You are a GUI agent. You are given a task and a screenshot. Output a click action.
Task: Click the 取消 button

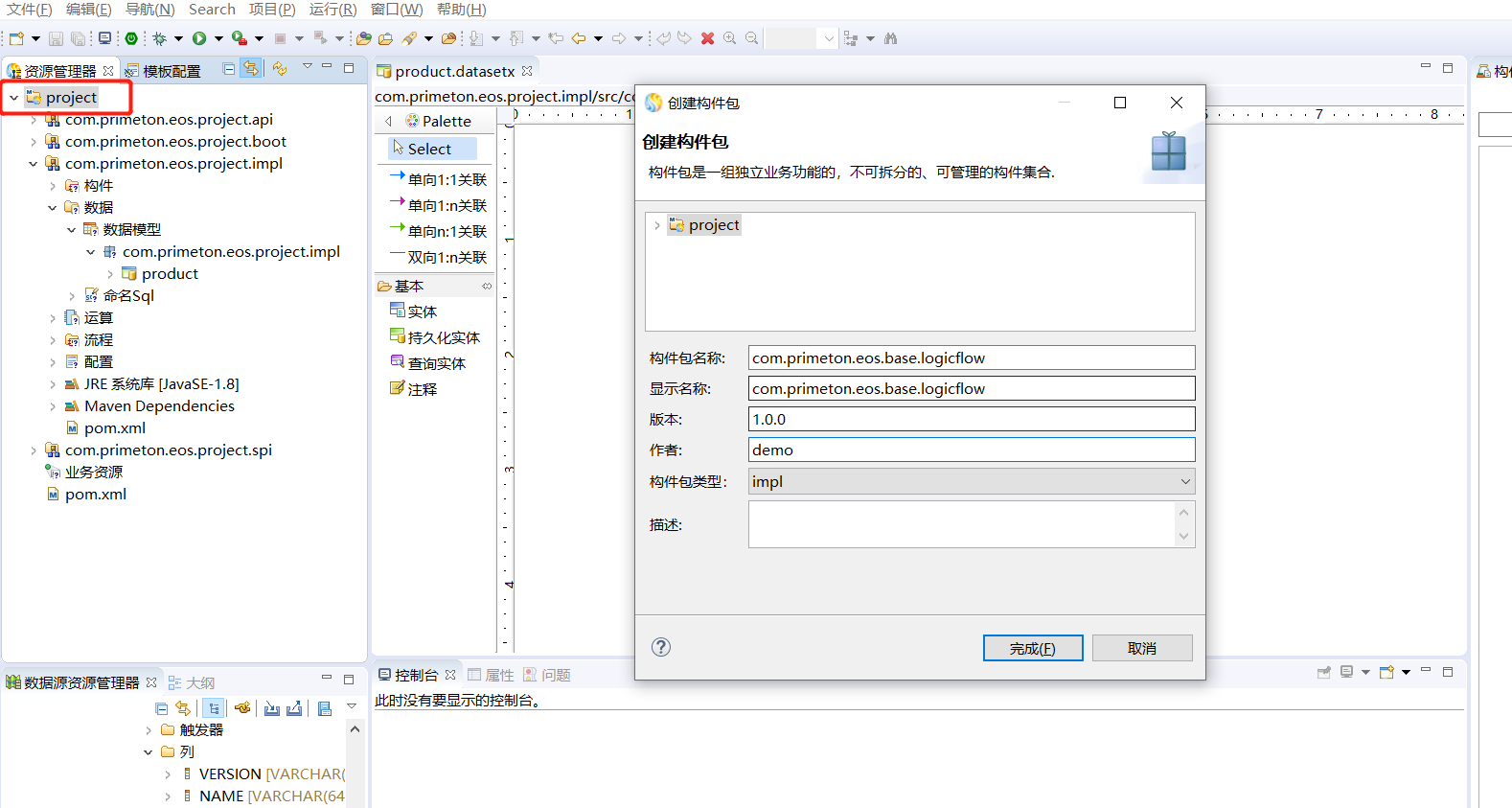click(x=1141, y=648)
